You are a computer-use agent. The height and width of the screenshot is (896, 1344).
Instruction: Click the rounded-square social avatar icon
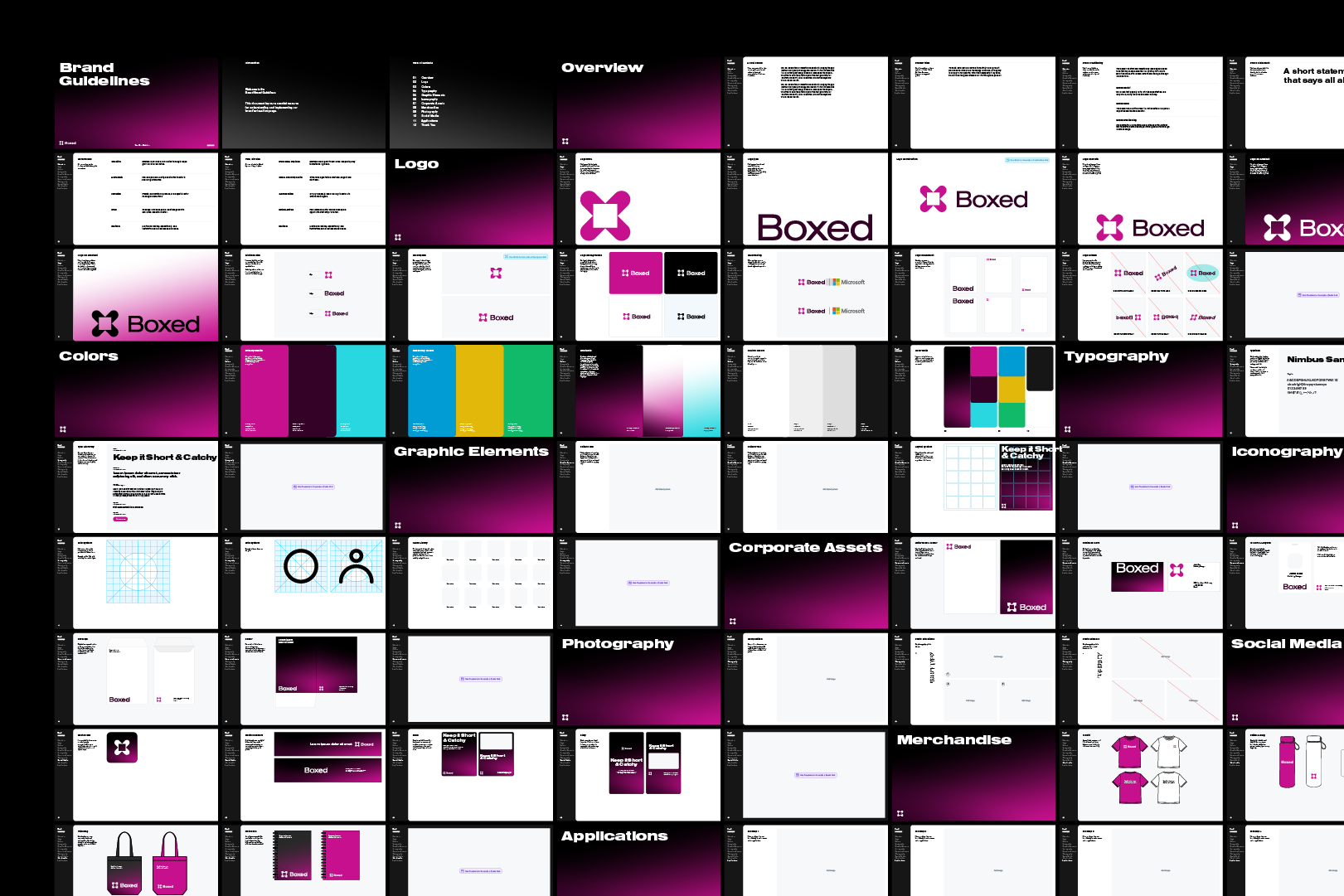(x=122, y=748)
